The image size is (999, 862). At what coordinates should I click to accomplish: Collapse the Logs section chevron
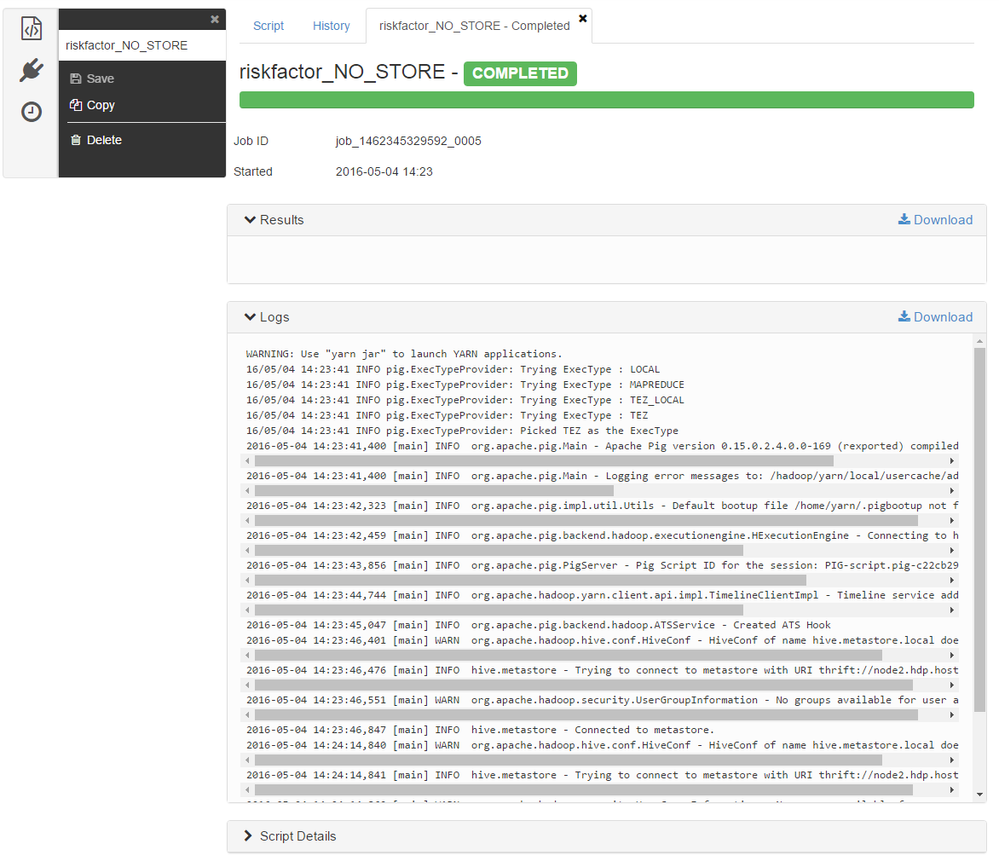coord(250,317)
